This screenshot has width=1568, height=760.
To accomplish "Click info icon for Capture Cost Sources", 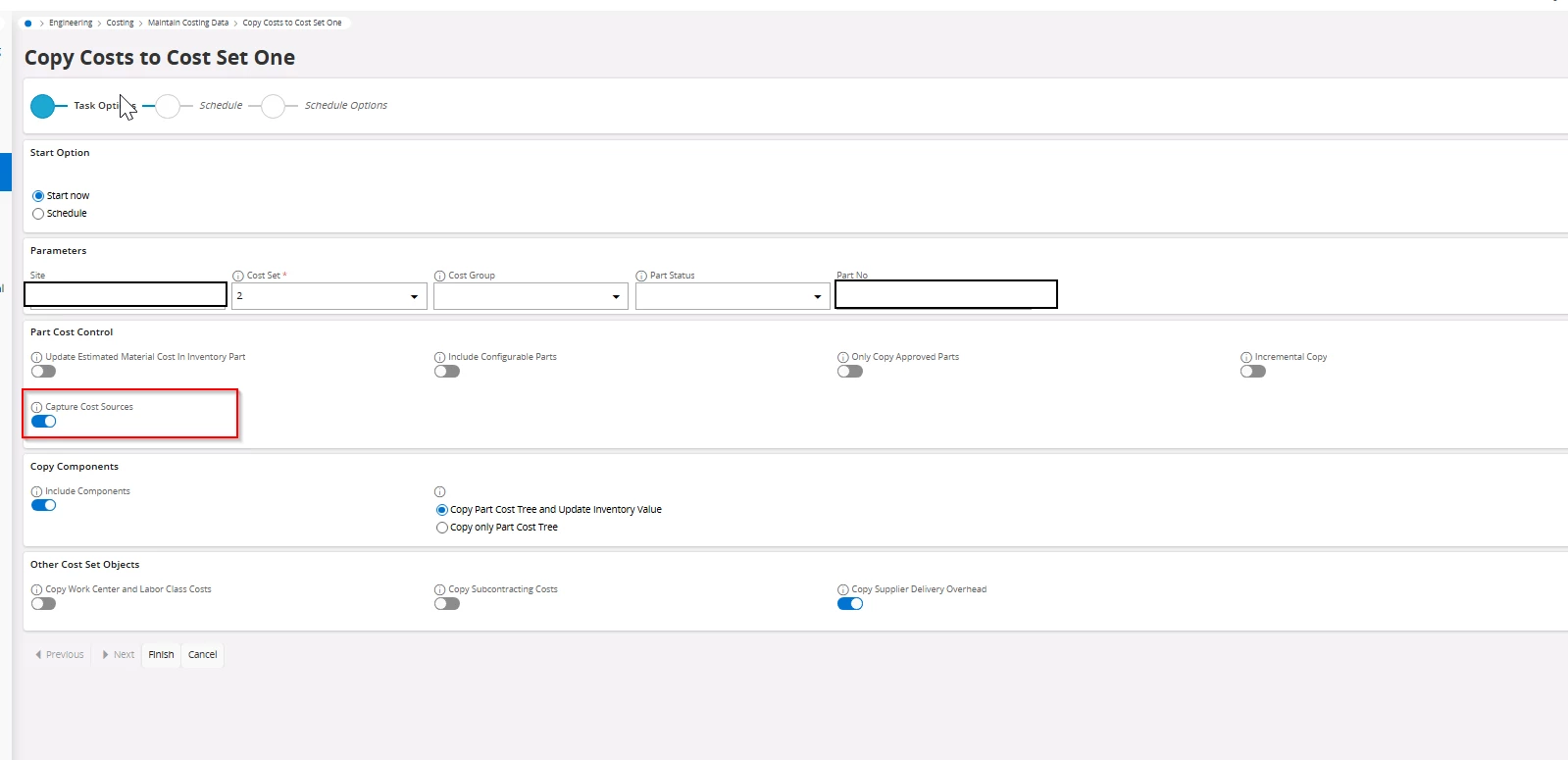I will (37, 408).
